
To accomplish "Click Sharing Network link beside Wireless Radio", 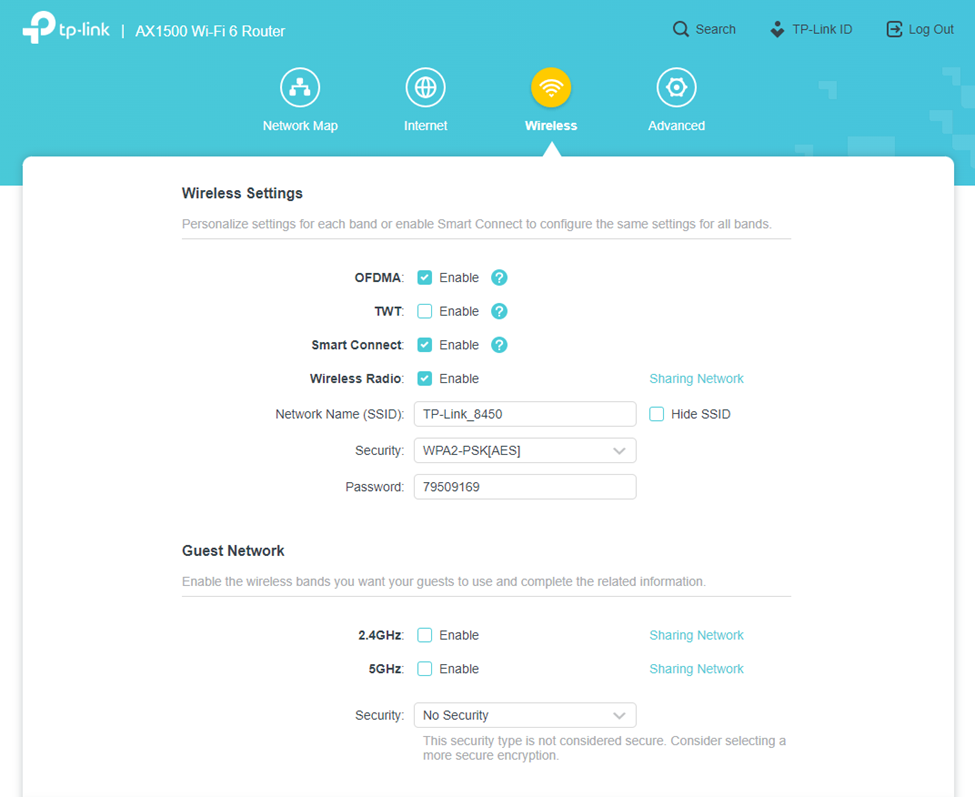I will coord(696,379).
